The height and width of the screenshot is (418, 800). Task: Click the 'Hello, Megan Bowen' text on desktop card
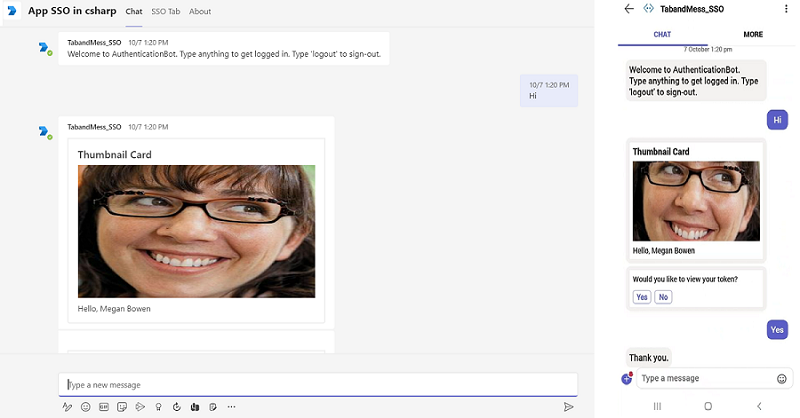114,309
